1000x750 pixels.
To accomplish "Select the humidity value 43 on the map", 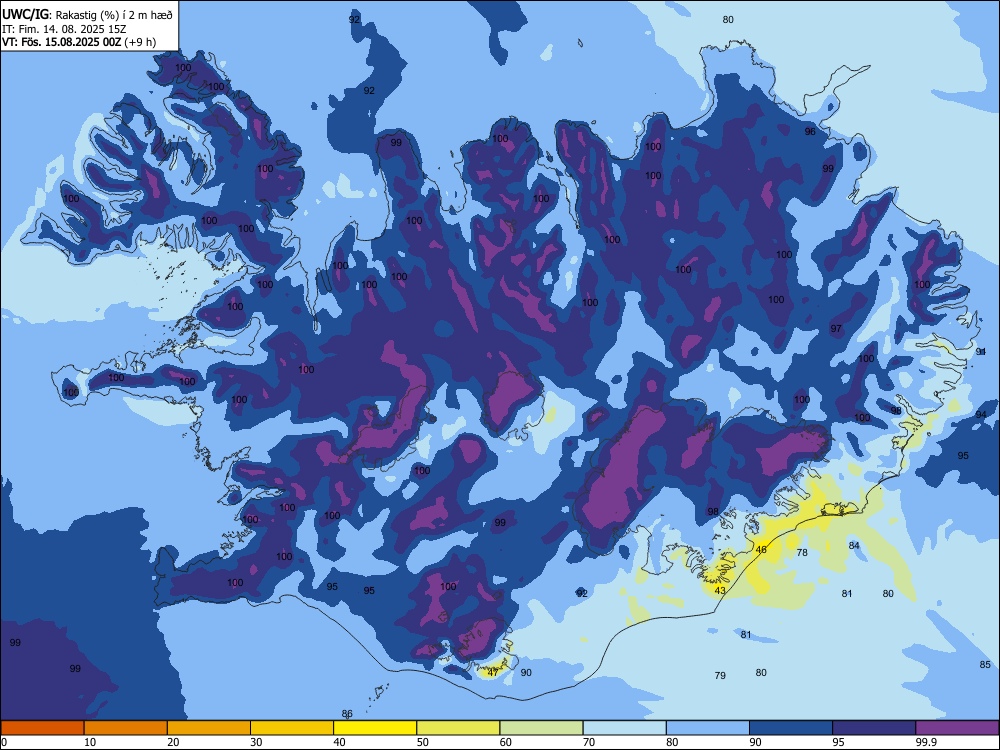I will [x=720, y=591].
